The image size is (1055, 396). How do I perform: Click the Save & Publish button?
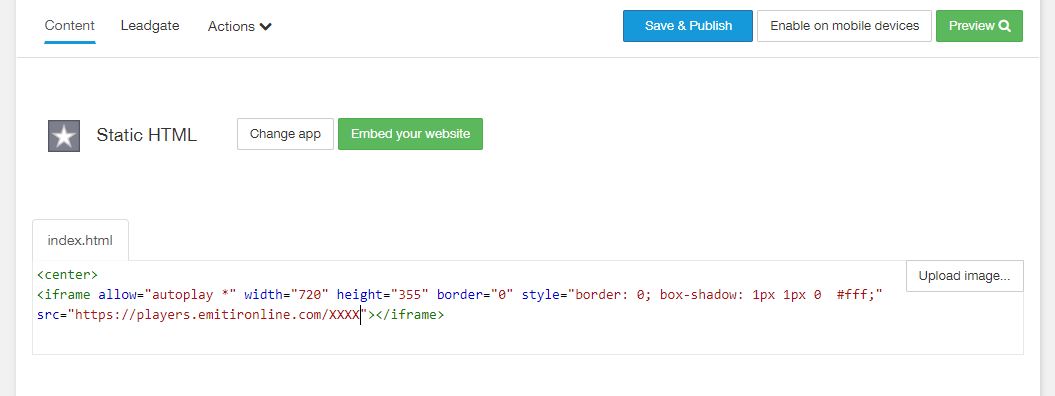[x=688, y=26]
